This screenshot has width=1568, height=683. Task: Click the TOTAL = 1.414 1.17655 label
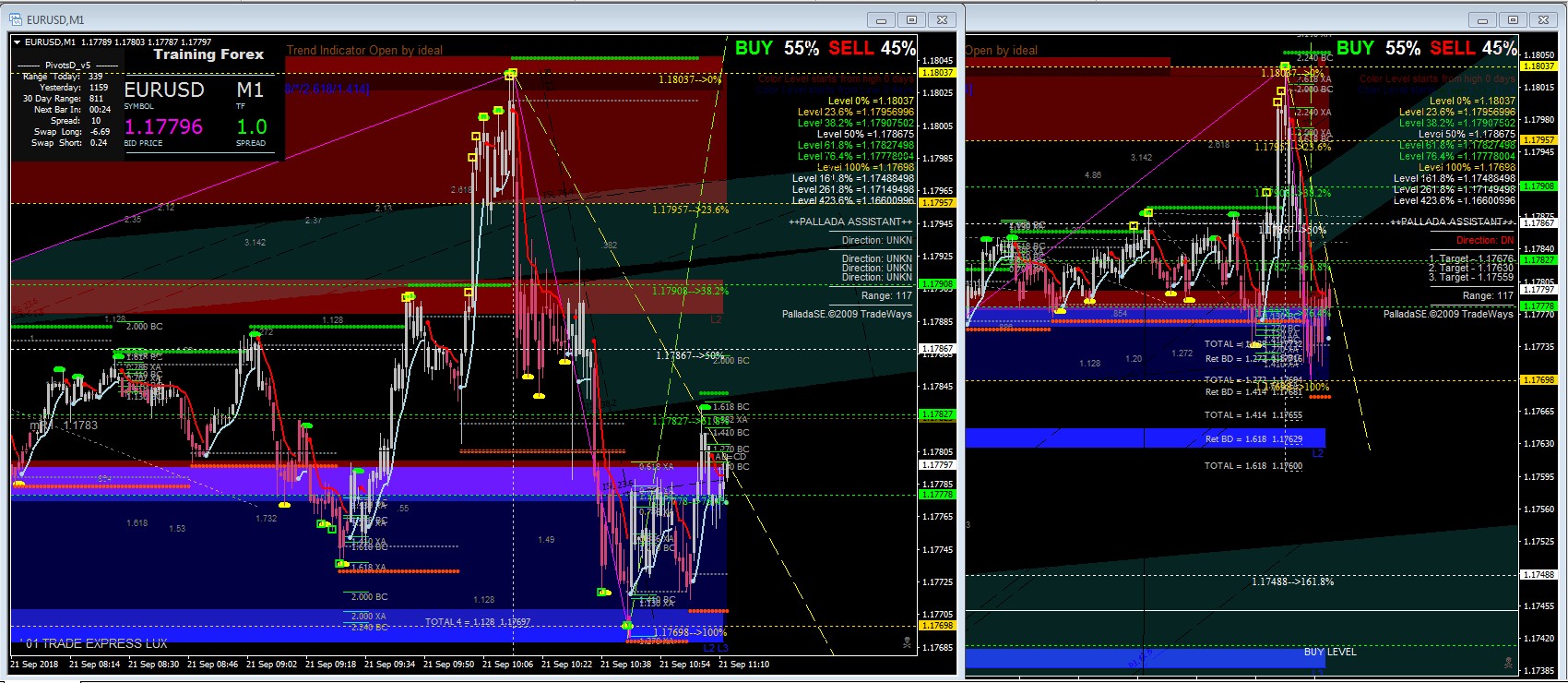[x=1253, y=416]
